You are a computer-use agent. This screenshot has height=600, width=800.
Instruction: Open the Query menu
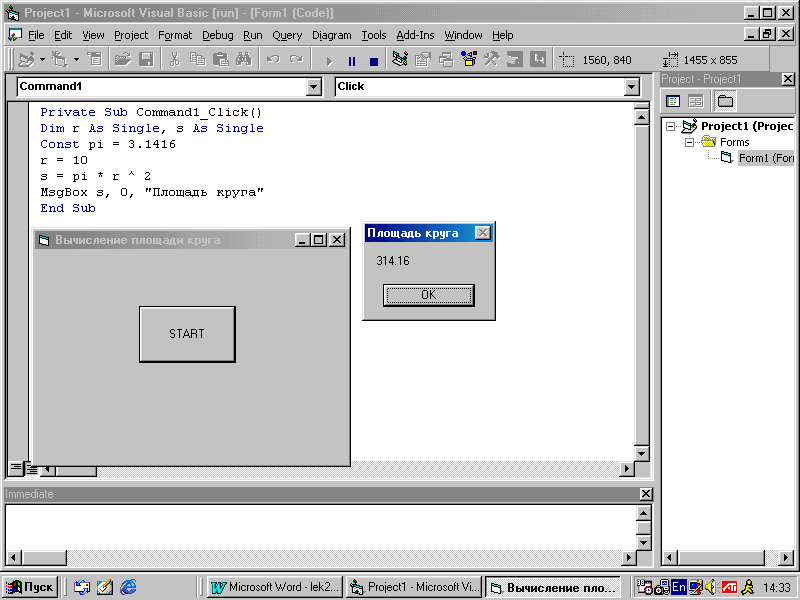click(287, 35)
